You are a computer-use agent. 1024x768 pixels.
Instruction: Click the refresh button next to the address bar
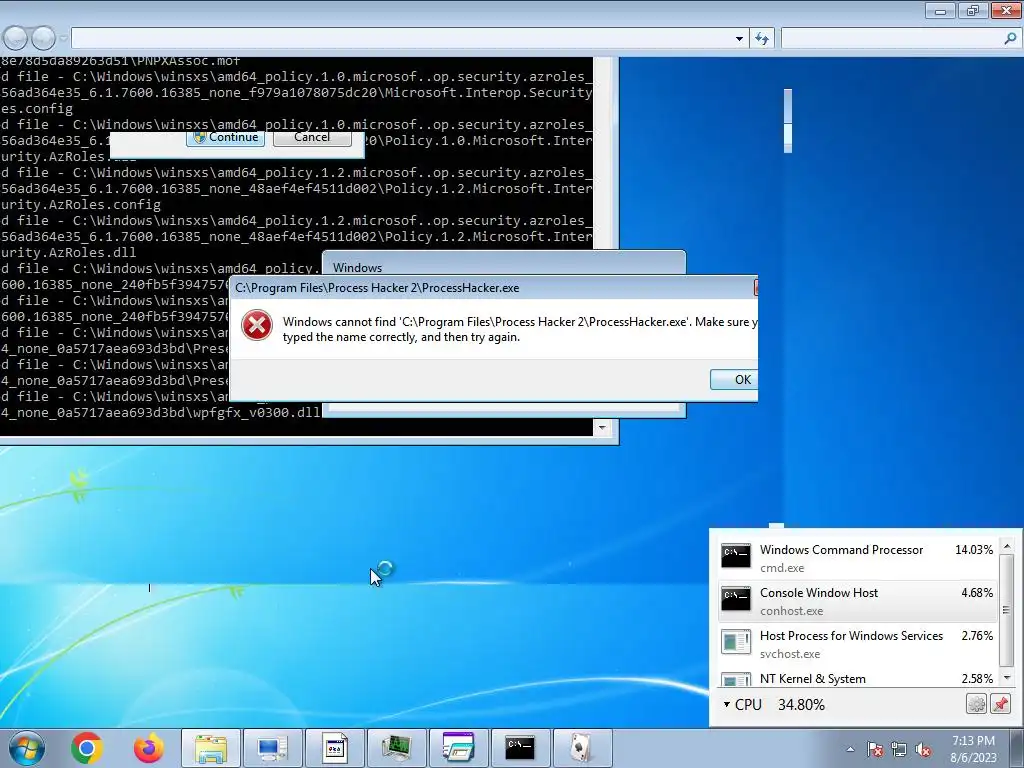[x=762, y=39]
